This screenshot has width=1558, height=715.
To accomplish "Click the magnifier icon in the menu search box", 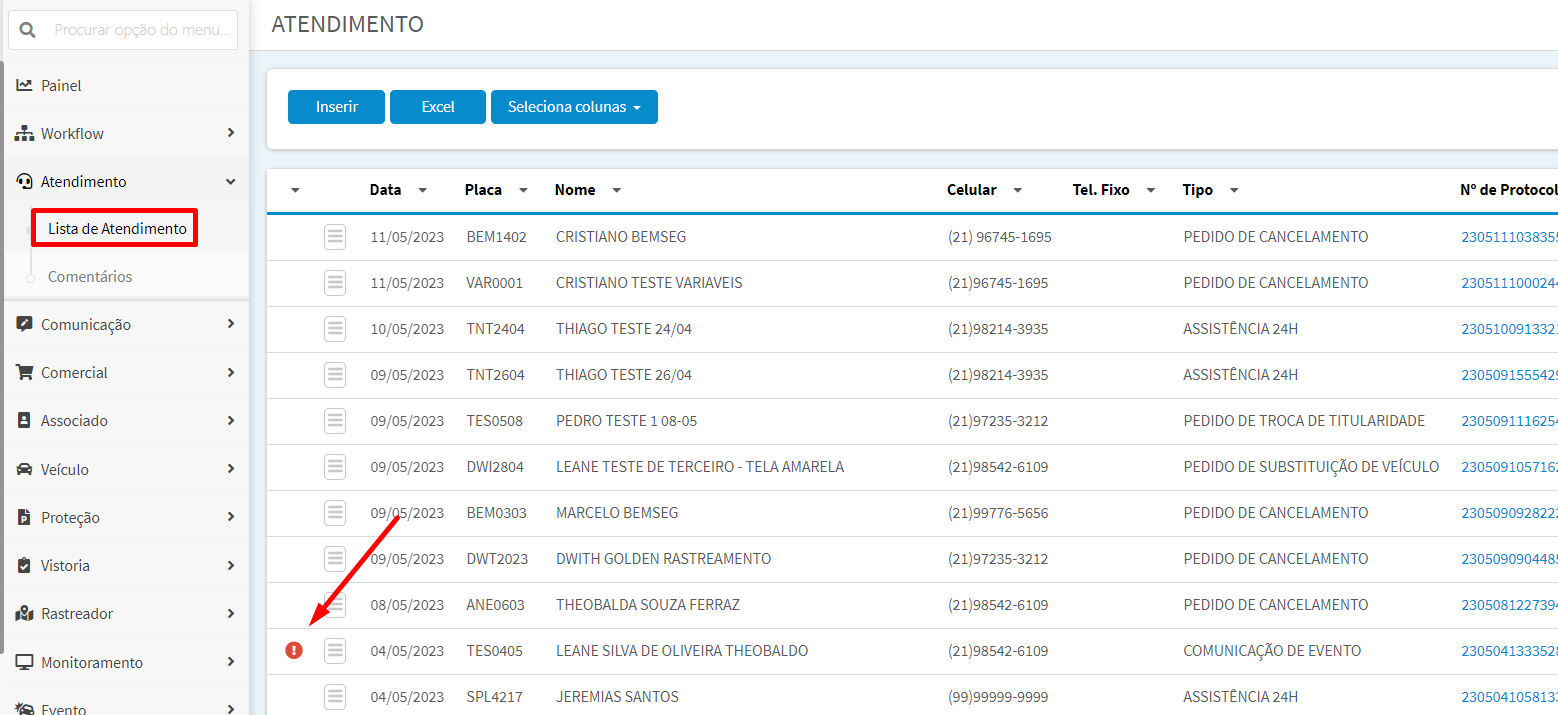I will click(x=28, y=30).
